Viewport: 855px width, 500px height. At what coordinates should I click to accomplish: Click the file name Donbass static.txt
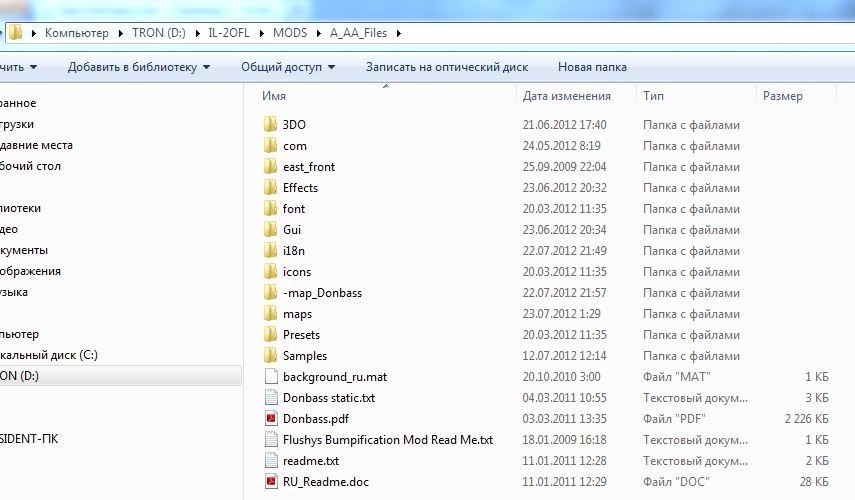tap(329, 397)
